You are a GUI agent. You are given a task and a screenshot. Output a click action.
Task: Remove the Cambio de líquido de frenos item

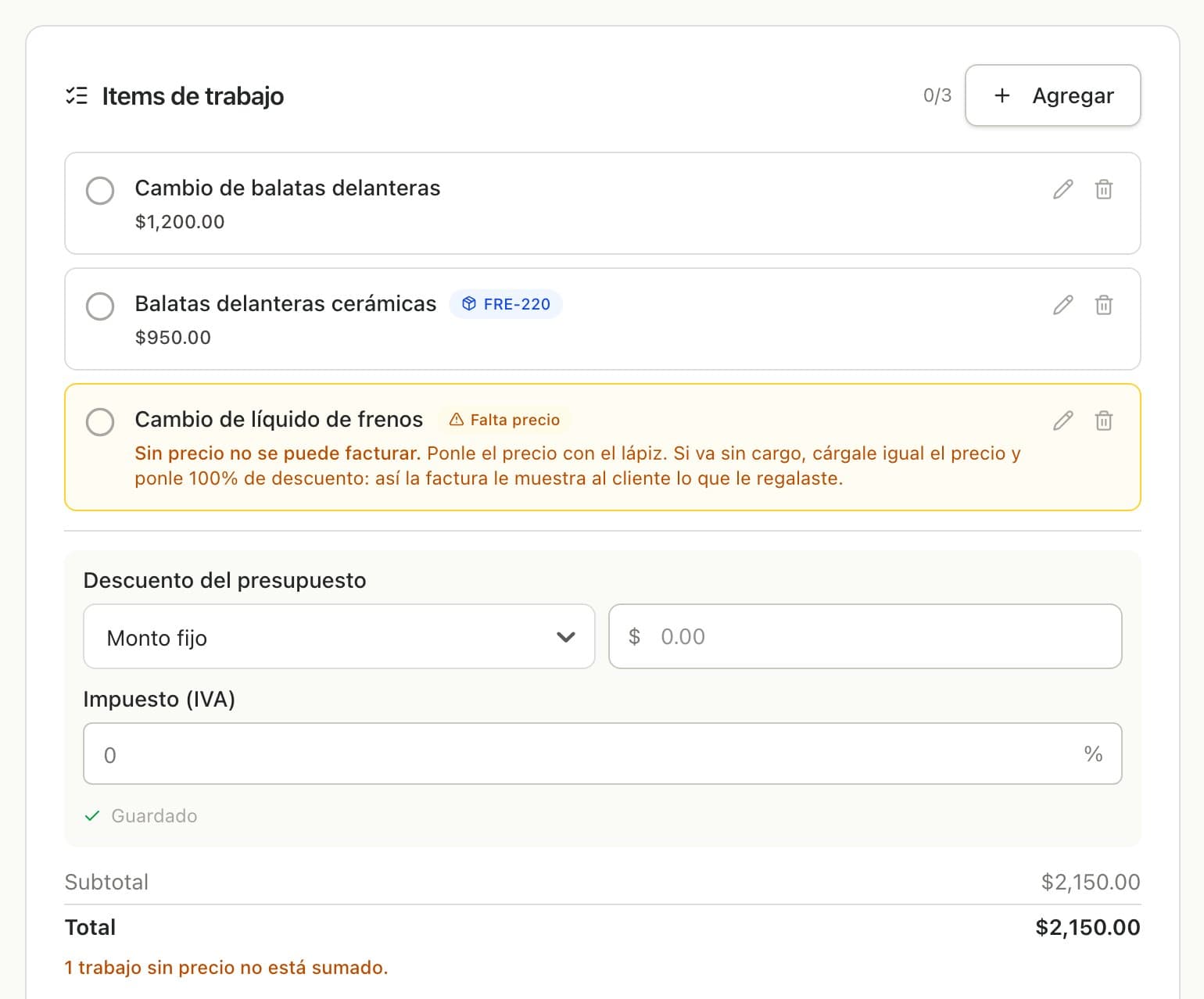coord(1104,421)
